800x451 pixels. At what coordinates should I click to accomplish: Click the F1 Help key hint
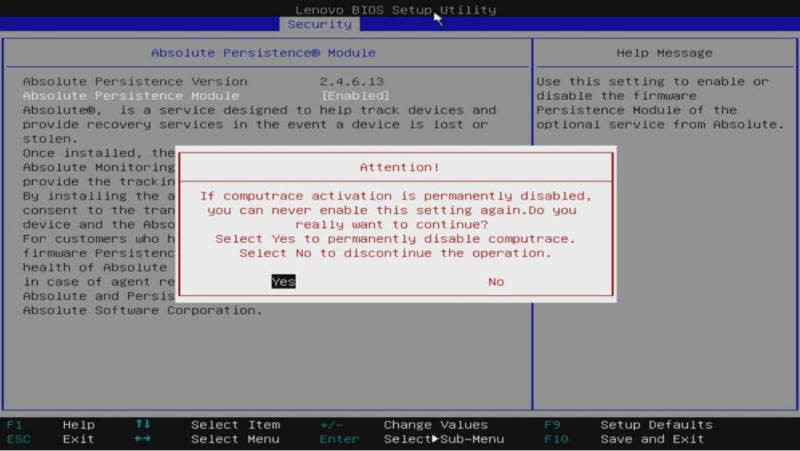tap(51, 424)
